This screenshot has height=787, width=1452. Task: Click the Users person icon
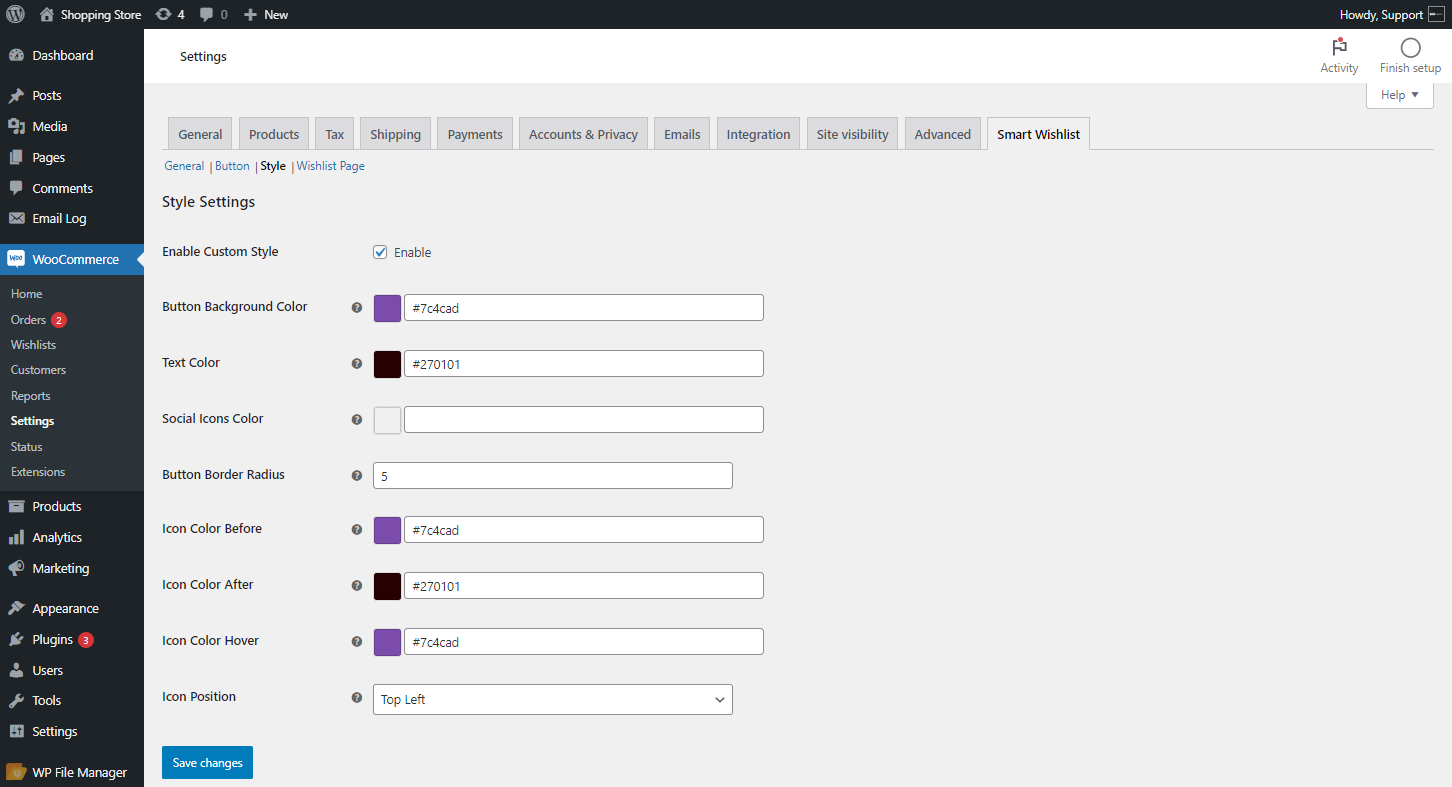[x=17, y=671]
